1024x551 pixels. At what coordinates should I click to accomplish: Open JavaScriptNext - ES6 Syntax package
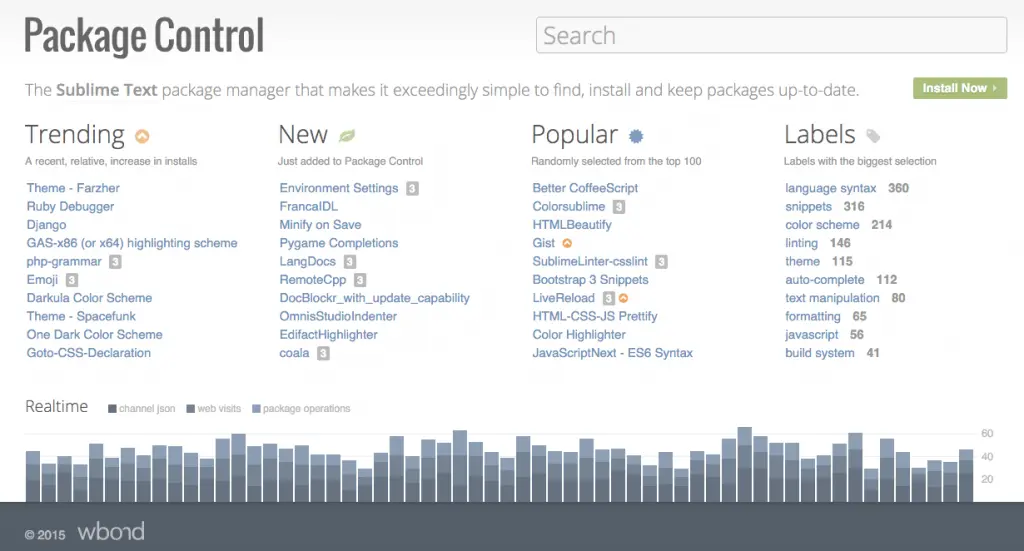click(613, 353)
